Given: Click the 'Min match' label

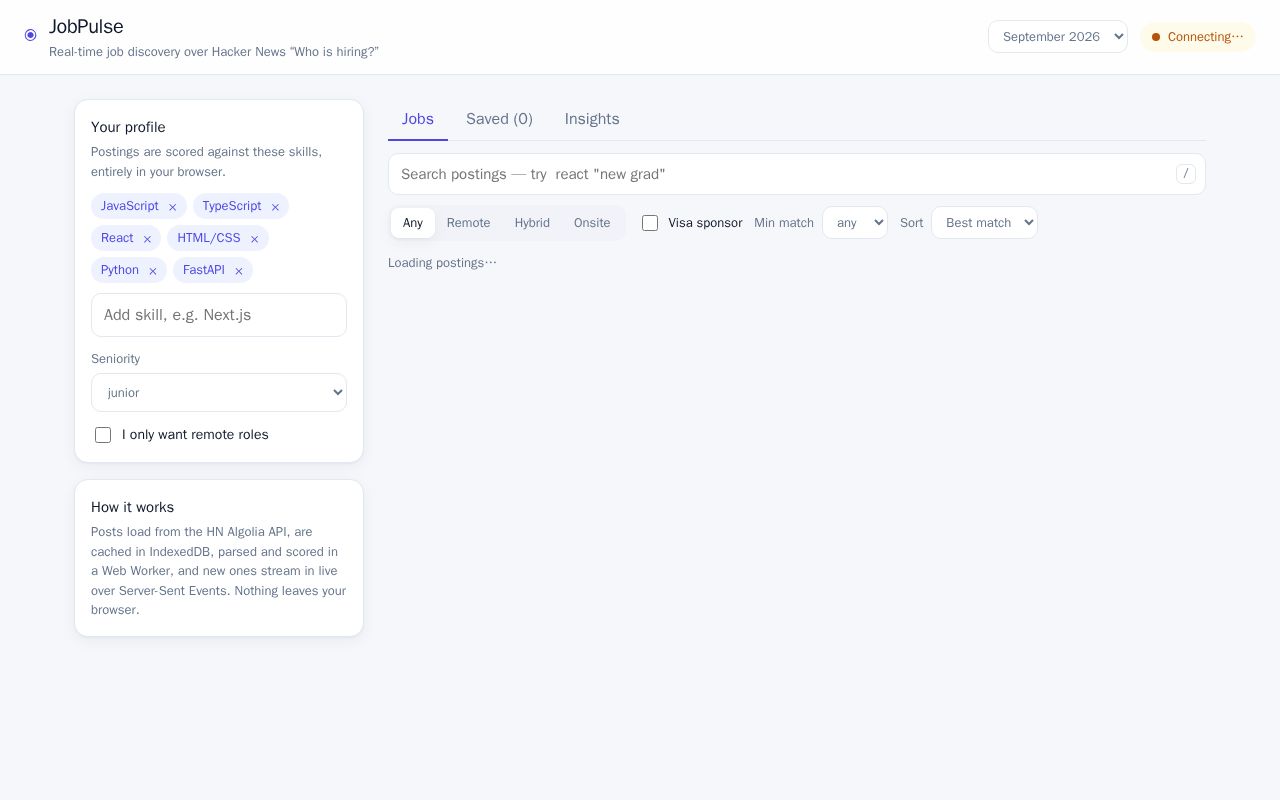Looking at the screenshot, I should 784,223.
